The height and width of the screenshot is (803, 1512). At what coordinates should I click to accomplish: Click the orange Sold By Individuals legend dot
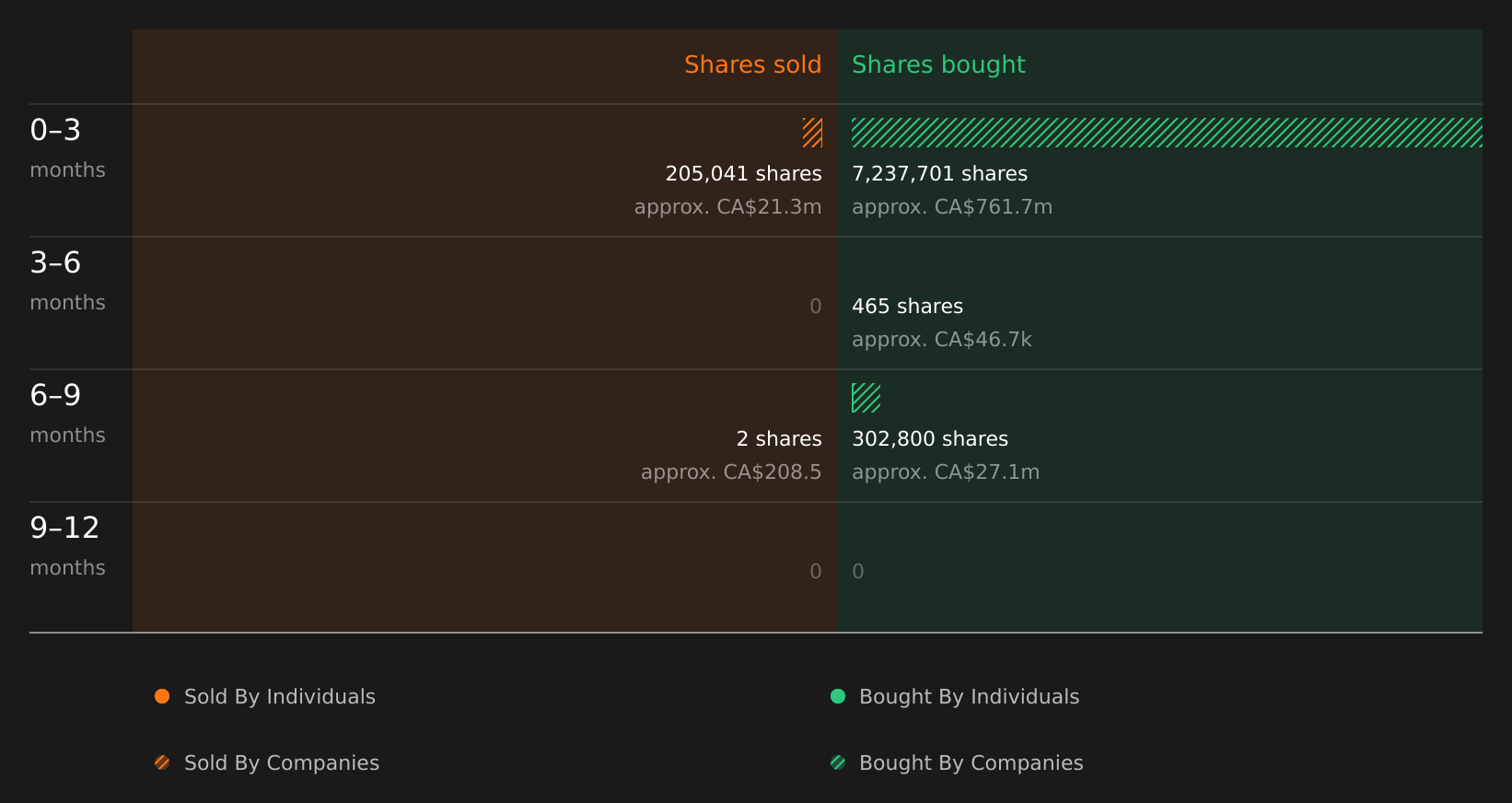coord(162,696)
